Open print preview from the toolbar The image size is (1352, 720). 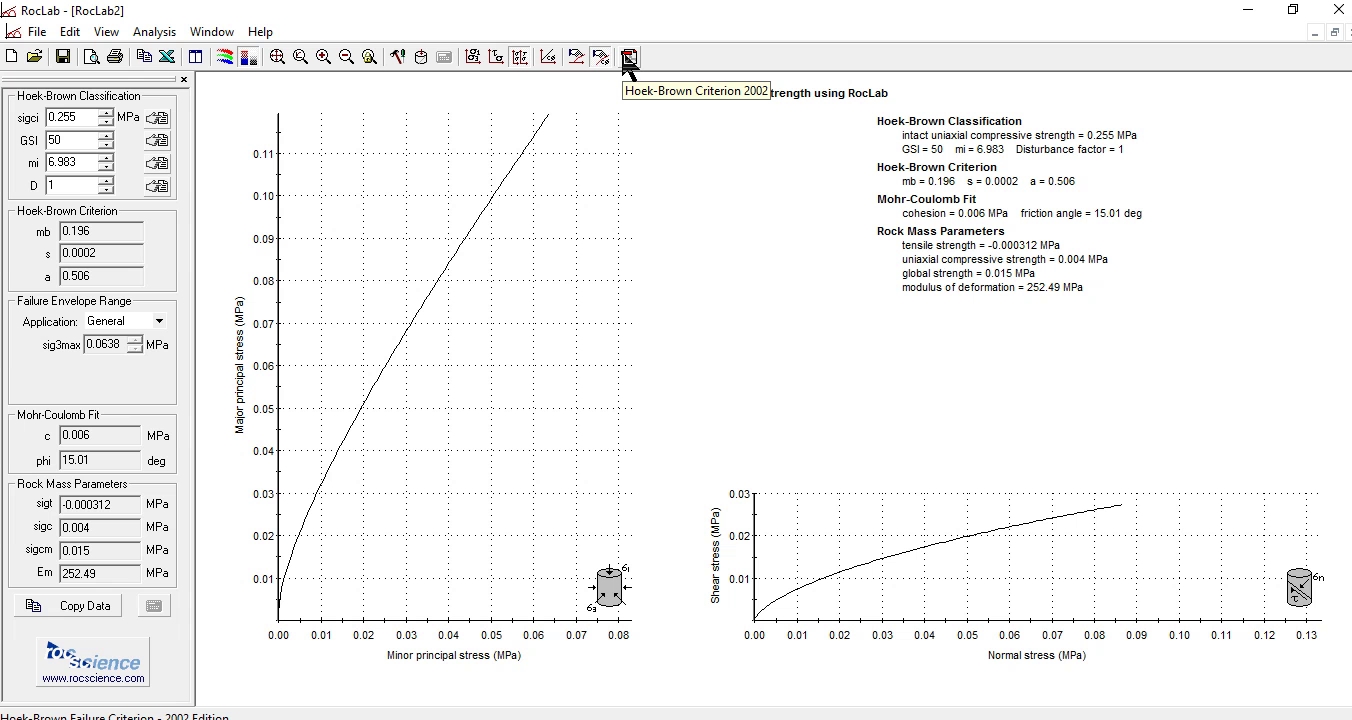tap(91, 57)
